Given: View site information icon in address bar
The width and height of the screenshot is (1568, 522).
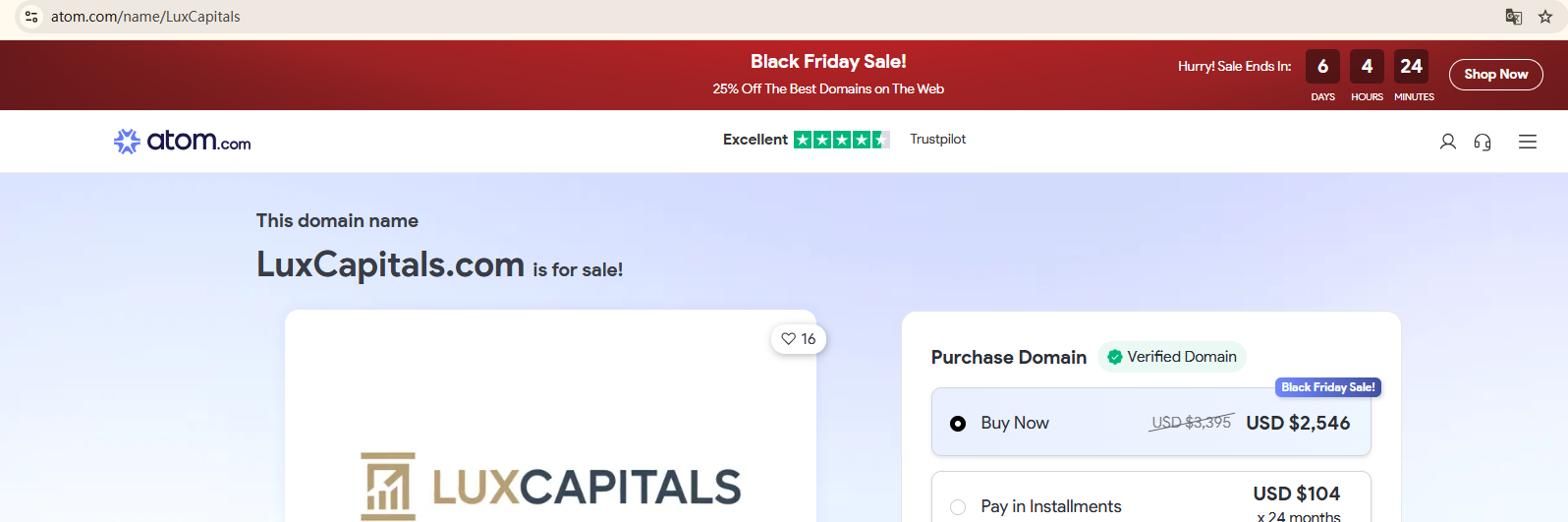Looking at the screenshot, I should coord(31,17).
